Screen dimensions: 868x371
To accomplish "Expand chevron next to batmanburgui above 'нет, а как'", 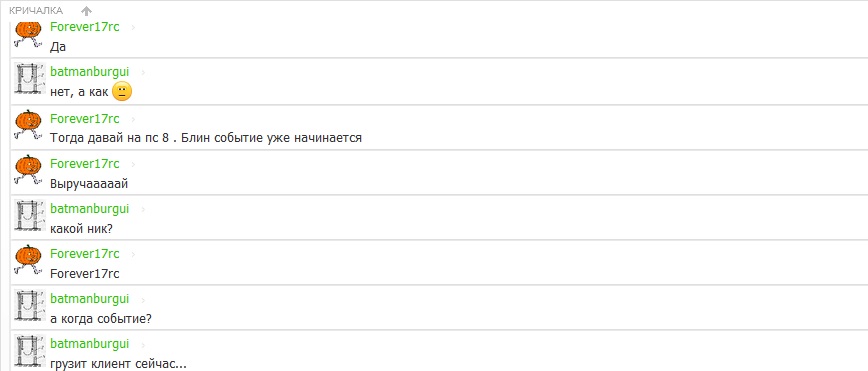I will pyautogui.click(x=143, y=73).
